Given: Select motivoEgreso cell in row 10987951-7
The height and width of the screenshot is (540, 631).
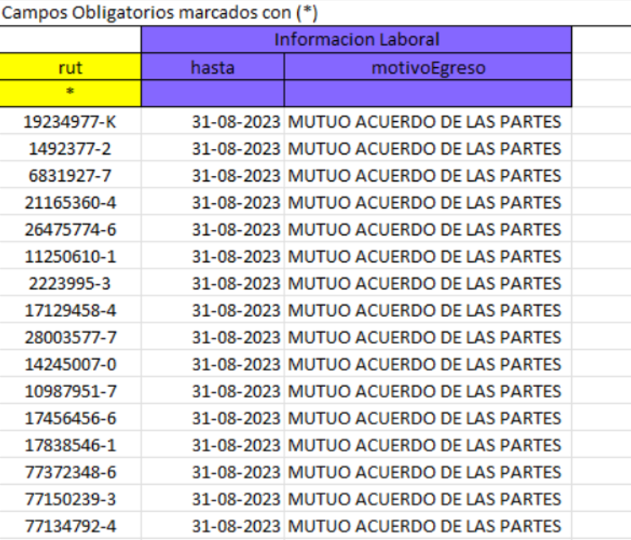Looking at the screenshot, I should click(428, 391).
